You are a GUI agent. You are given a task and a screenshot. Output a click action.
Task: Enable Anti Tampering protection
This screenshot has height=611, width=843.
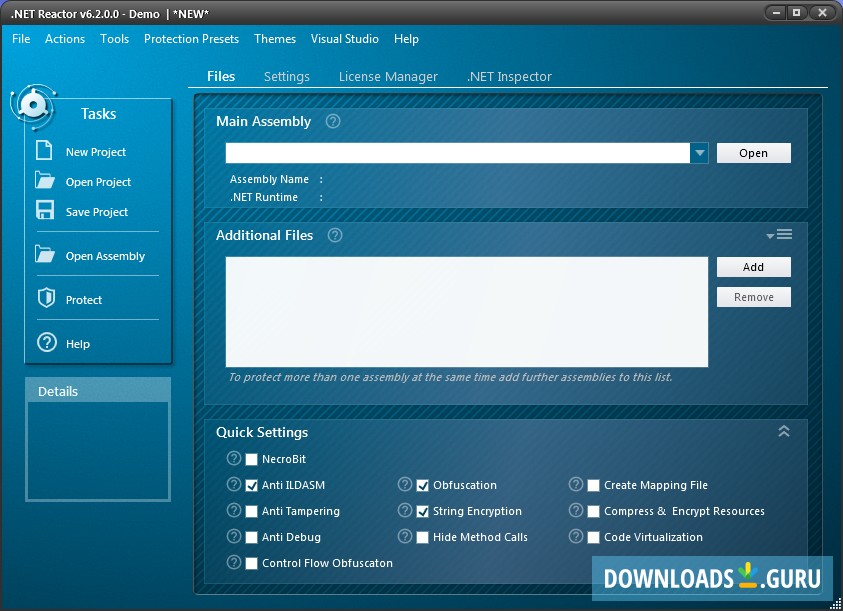[x=251, y=511]
